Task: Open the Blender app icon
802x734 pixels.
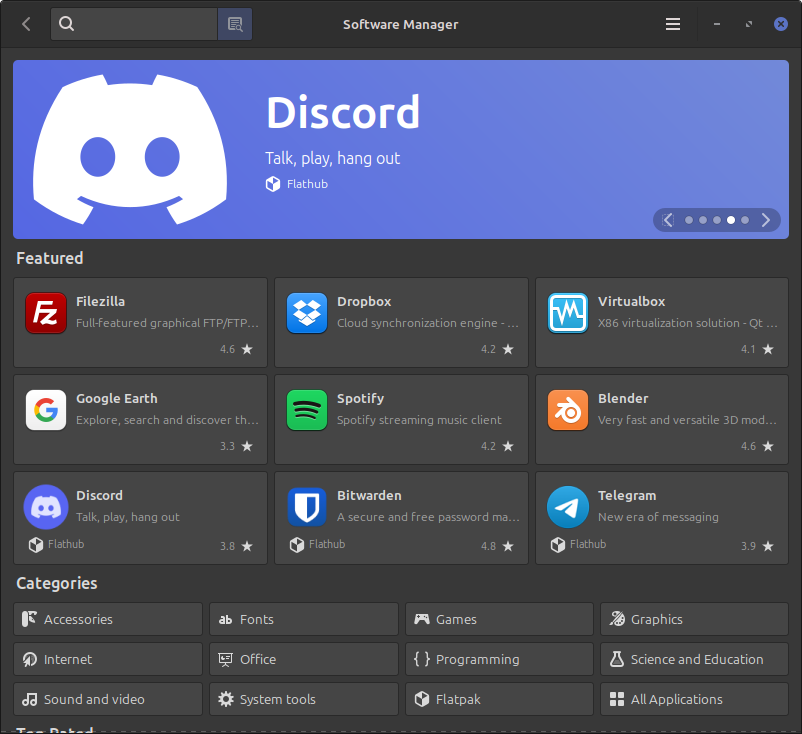Action: pos(568,410)
